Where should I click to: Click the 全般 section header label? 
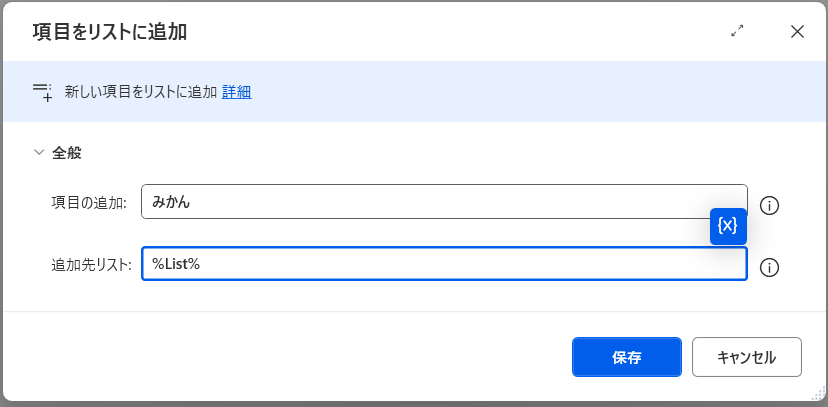[x=67, y=153]
